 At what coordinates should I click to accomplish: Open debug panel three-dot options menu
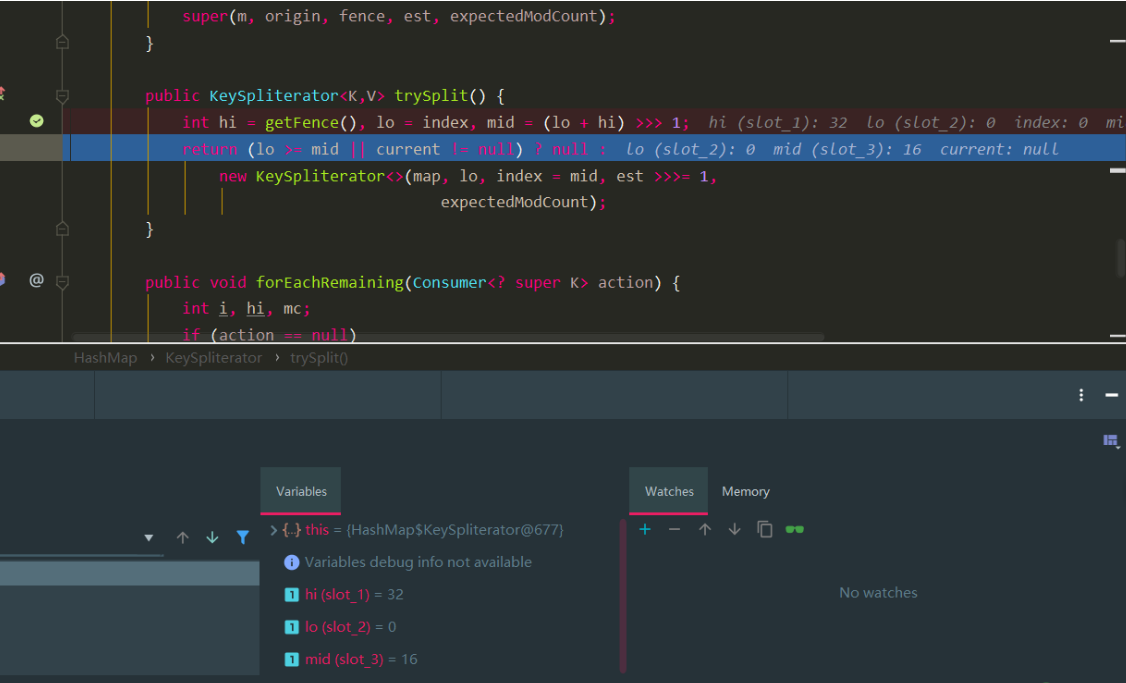point(1081,395)
